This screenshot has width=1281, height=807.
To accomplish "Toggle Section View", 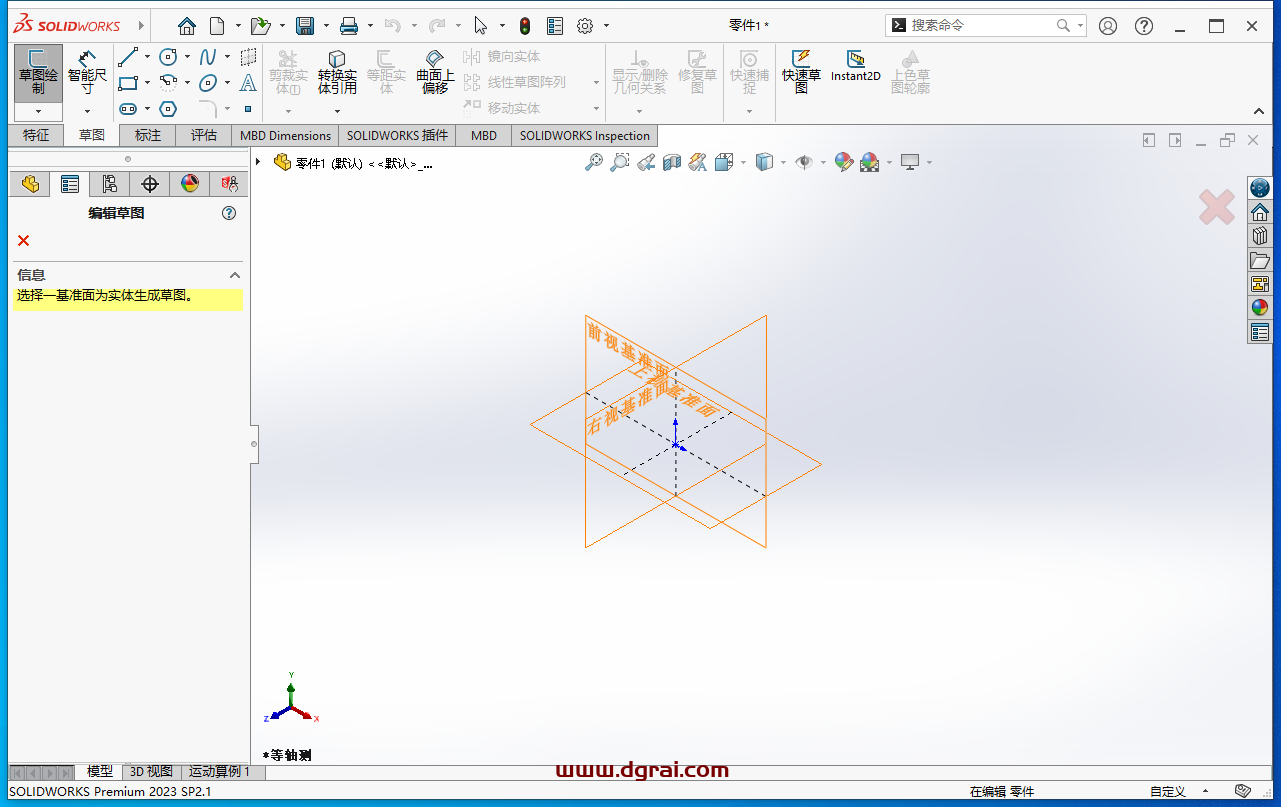I will click(672, 162).
